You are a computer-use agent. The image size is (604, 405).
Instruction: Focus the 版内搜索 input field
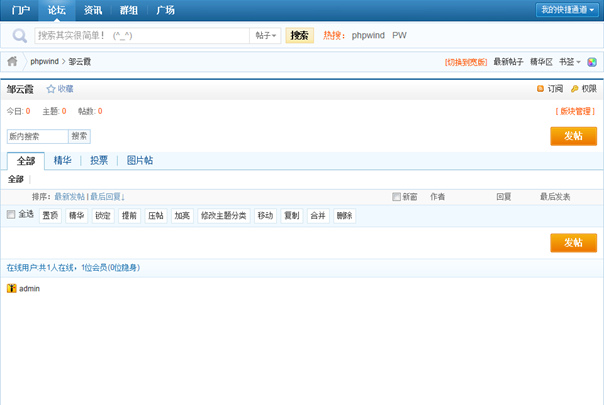(x=38, y=136)
